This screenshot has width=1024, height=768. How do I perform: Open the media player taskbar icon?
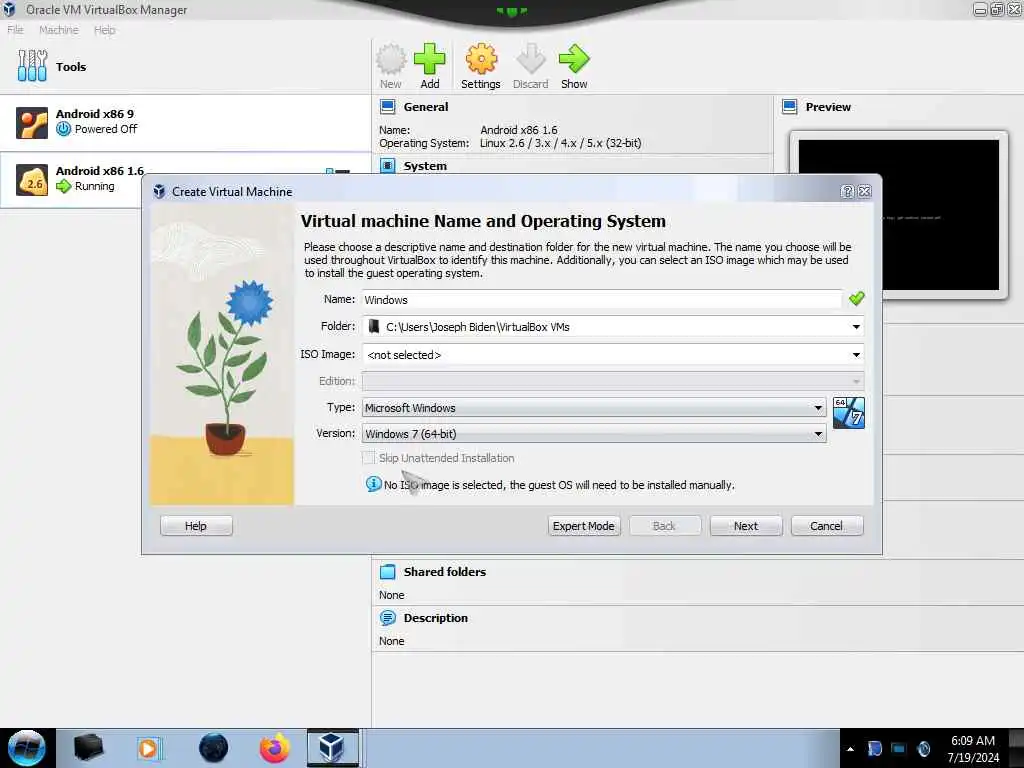(149, 748)
